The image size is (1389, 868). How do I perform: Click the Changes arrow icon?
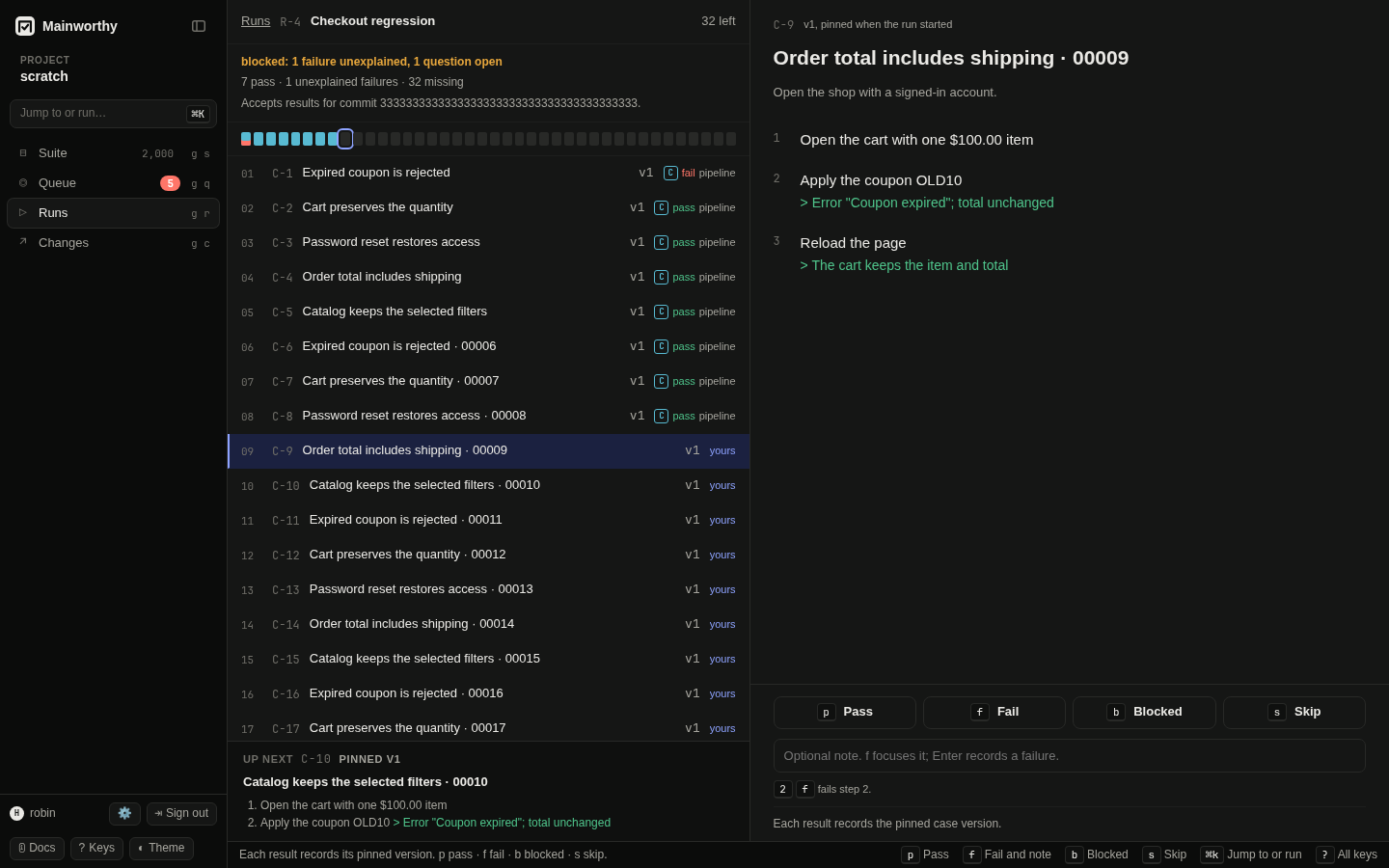(x=23, y=243)
